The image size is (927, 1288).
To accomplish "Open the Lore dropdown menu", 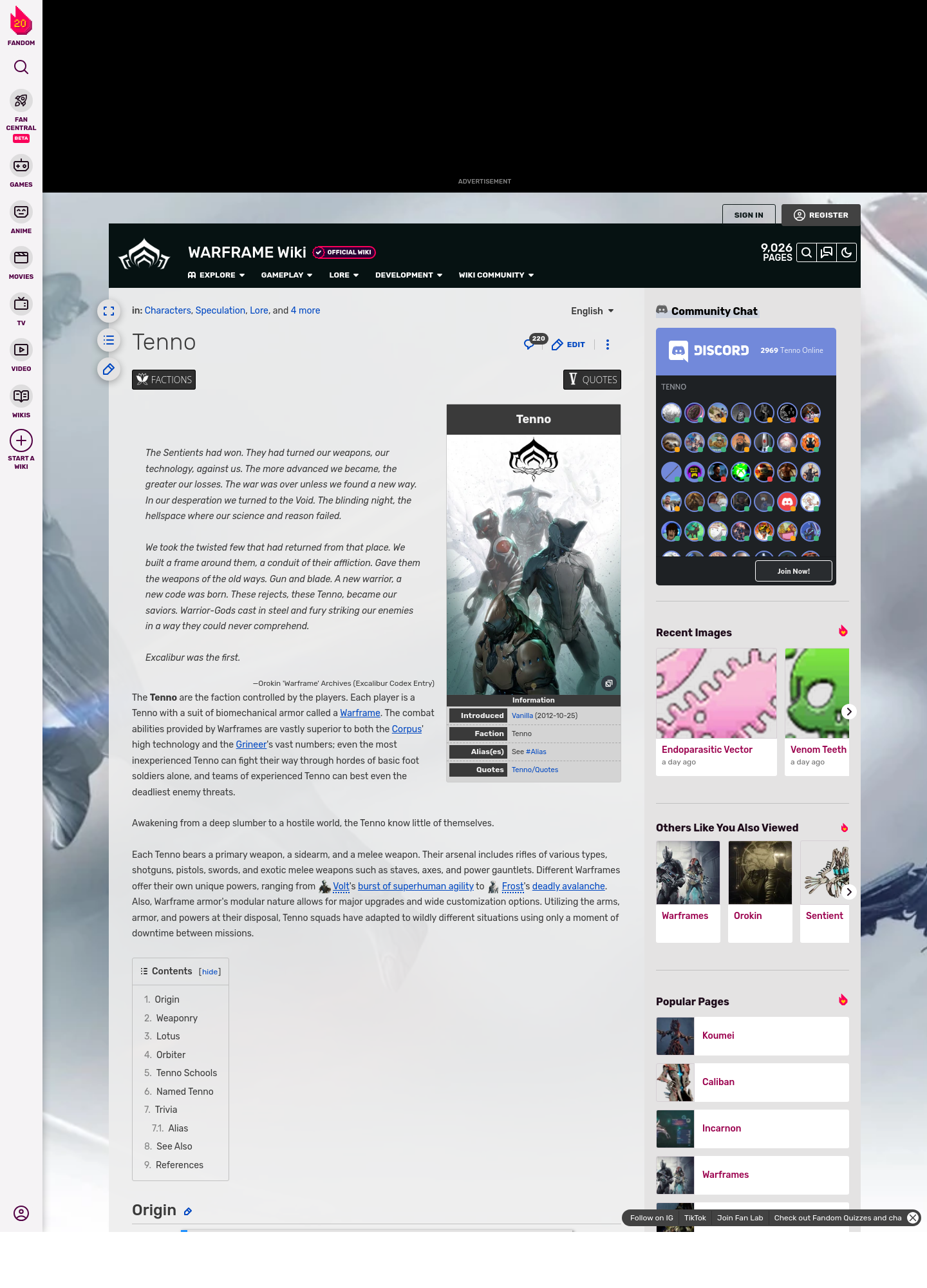I will click(x=344, y=275).
